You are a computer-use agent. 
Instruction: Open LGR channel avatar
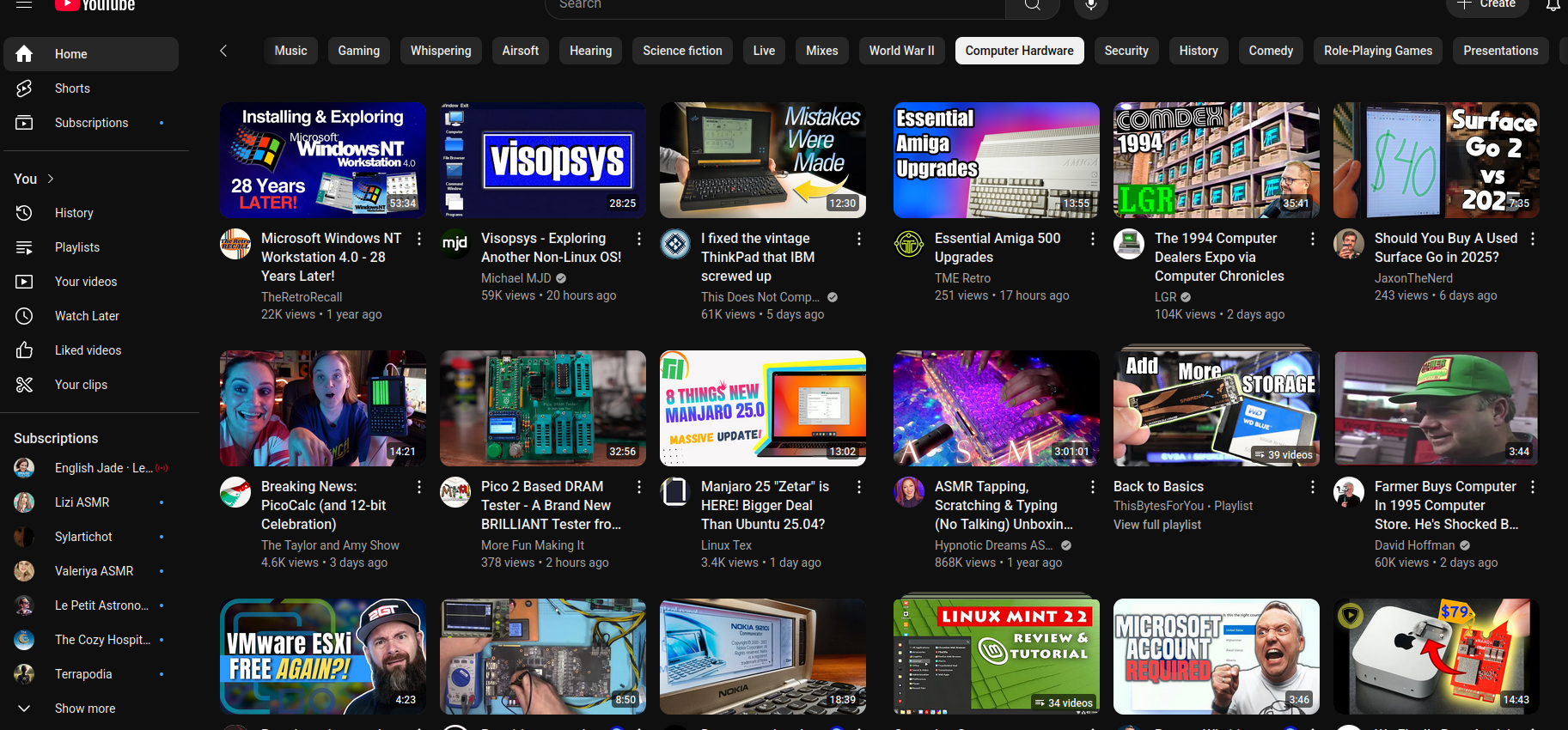(x=1129, y=245)
